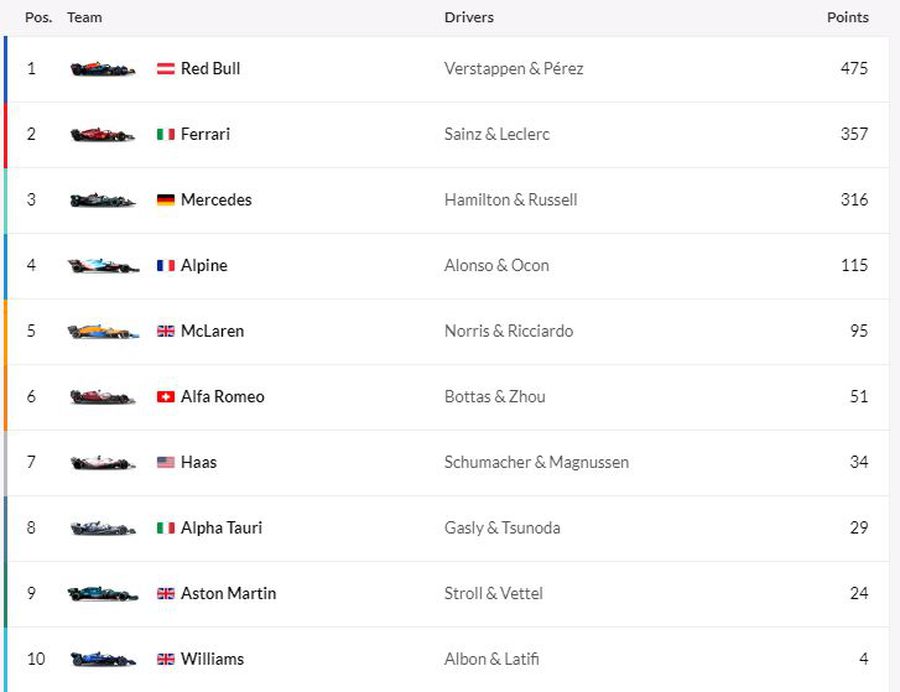Screen dimensions: 900x692
Task: Click the Swiss flag beside Alfa Romeo
Action: coord(166,396)
